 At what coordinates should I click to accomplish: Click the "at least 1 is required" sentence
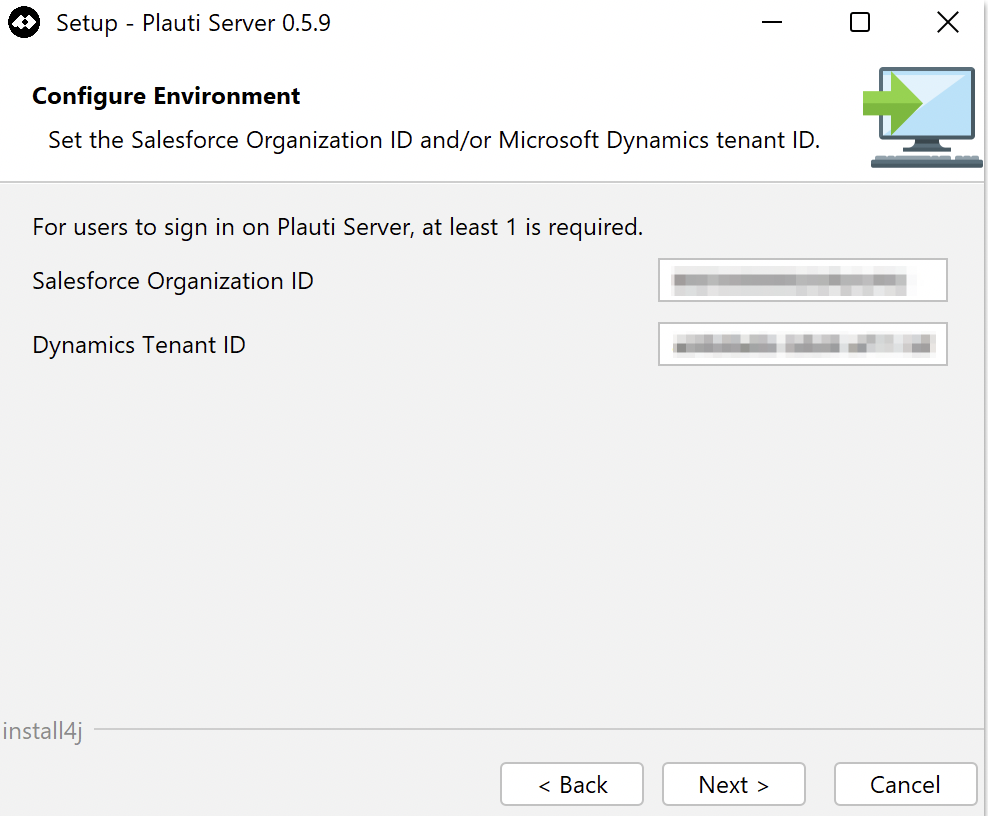[x=338, y=227]
